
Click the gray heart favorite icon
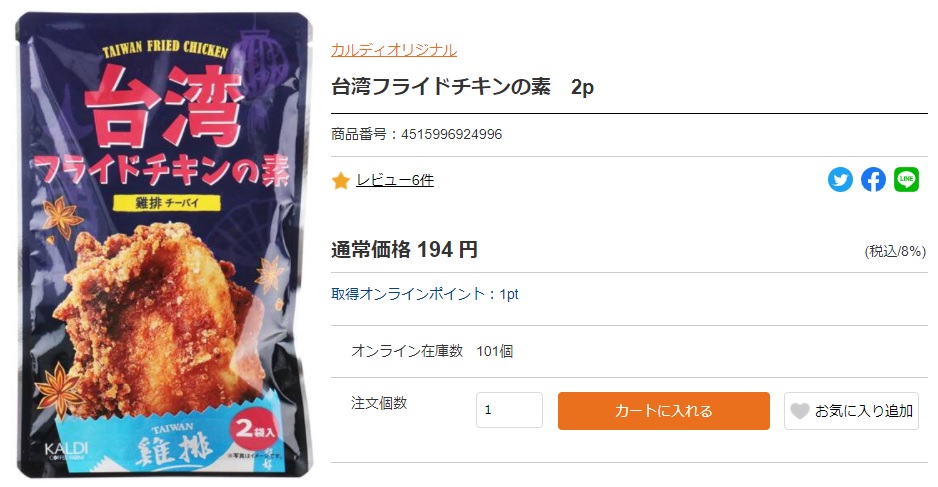tap(799, 411)
